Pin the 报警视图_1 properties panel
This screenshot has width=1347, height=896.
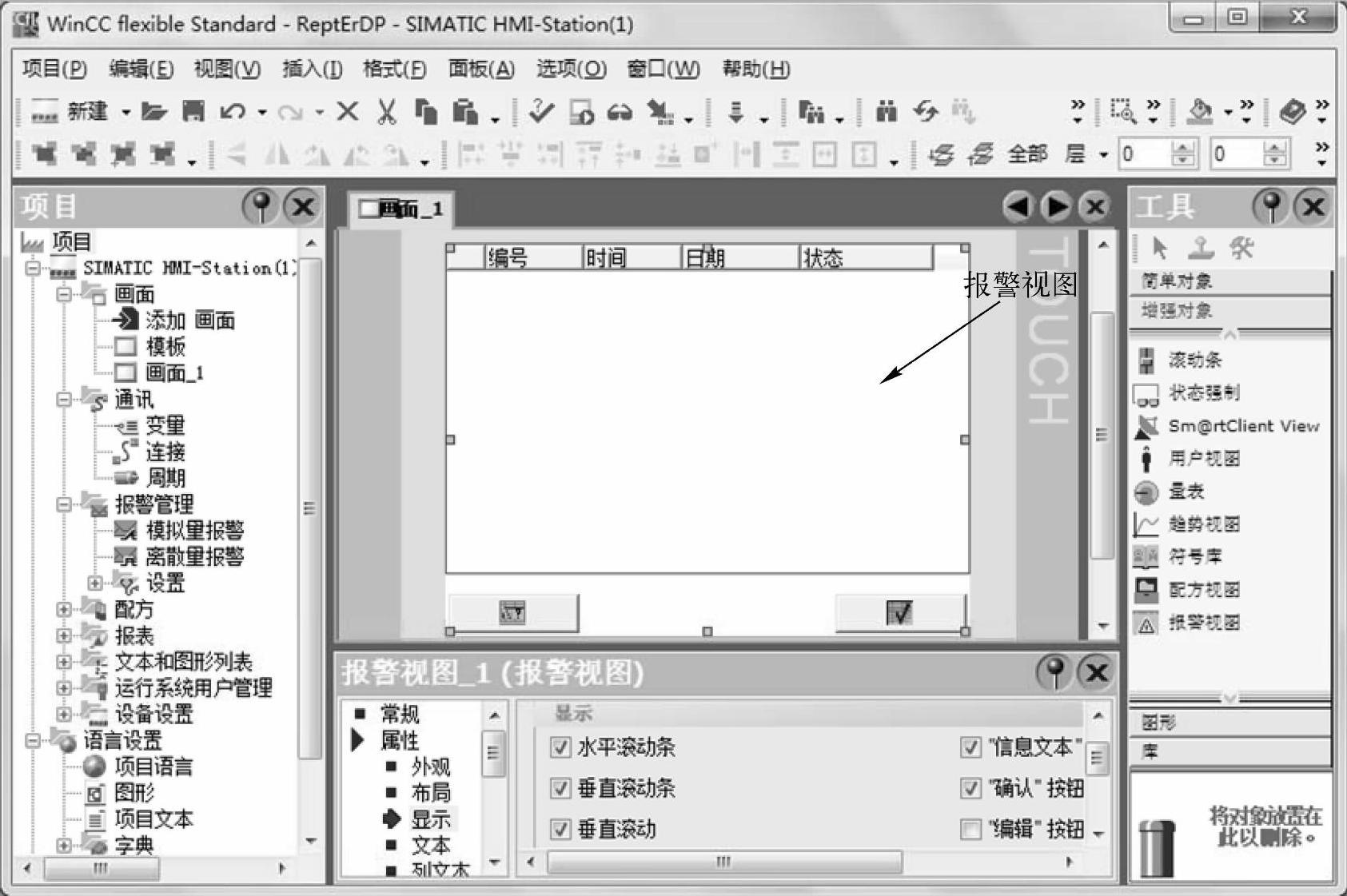pos(1054,672)
